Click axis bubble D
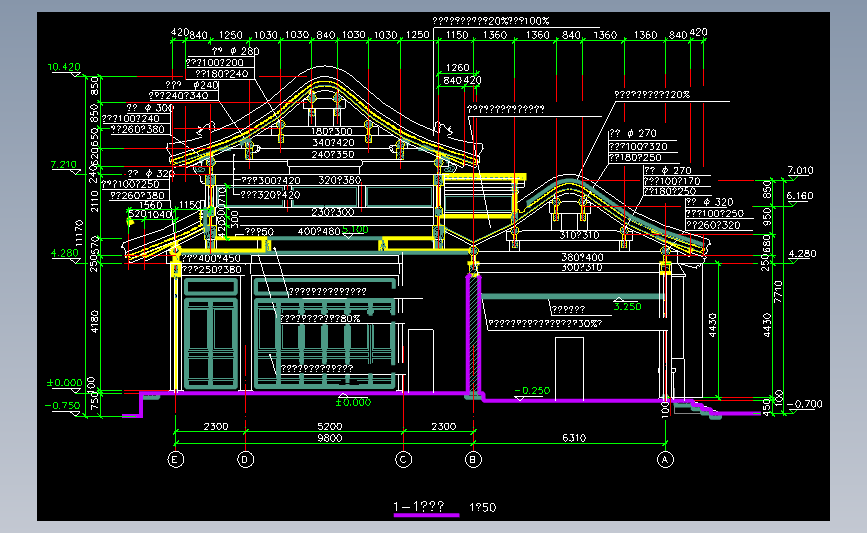 pos(246,459)
